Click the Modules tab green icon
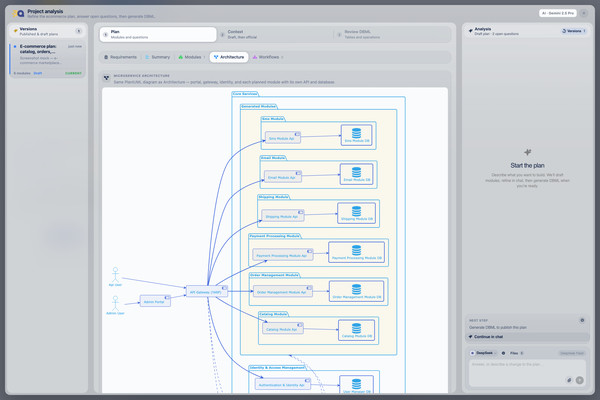Image resolution: width=600 pixels, height=400 pixels. coord(181,57)
